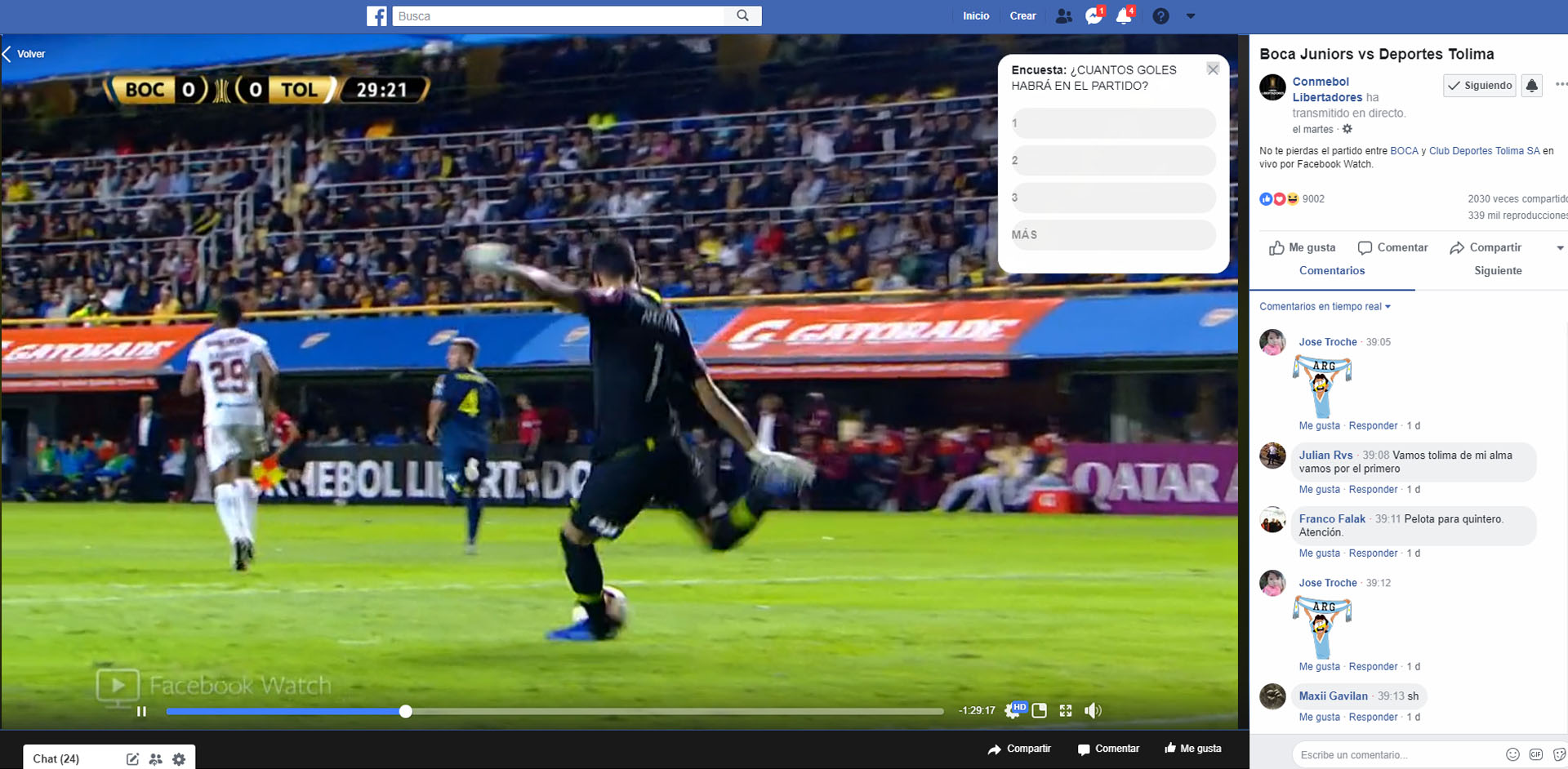Go to Inicio
The width and height of the screenshot is (1568, 769).
point(976,16)
